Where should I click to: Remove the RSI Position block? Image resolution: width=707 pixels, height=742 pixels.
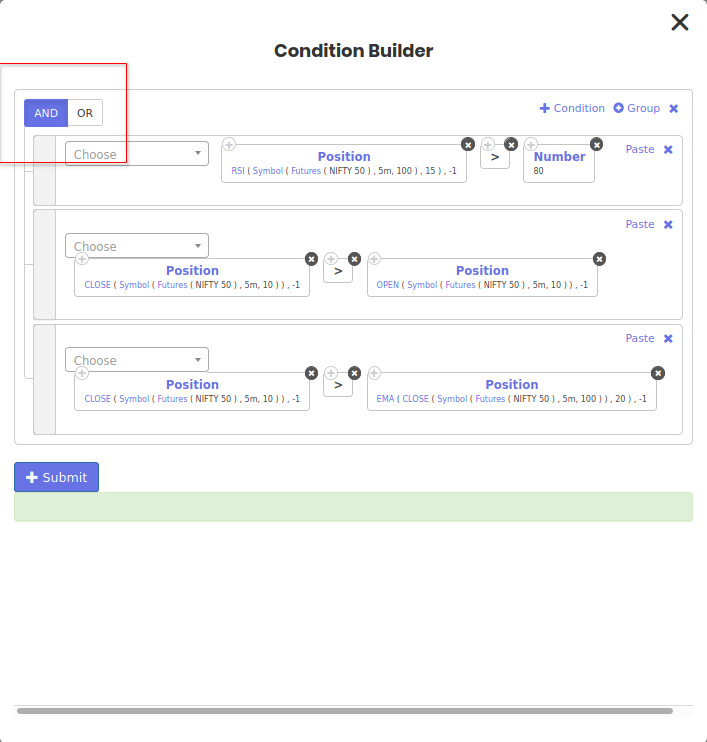(x=468, y=144)
